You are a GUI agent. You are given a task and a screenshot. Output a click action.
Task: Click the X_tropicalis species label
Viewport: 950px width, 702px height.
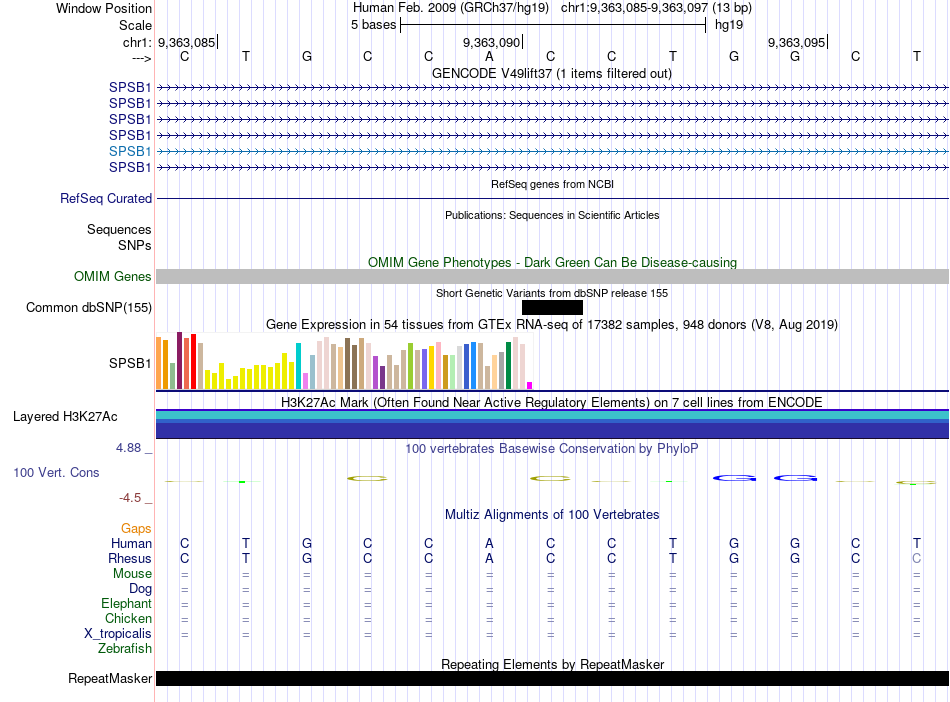pos(118,634)
